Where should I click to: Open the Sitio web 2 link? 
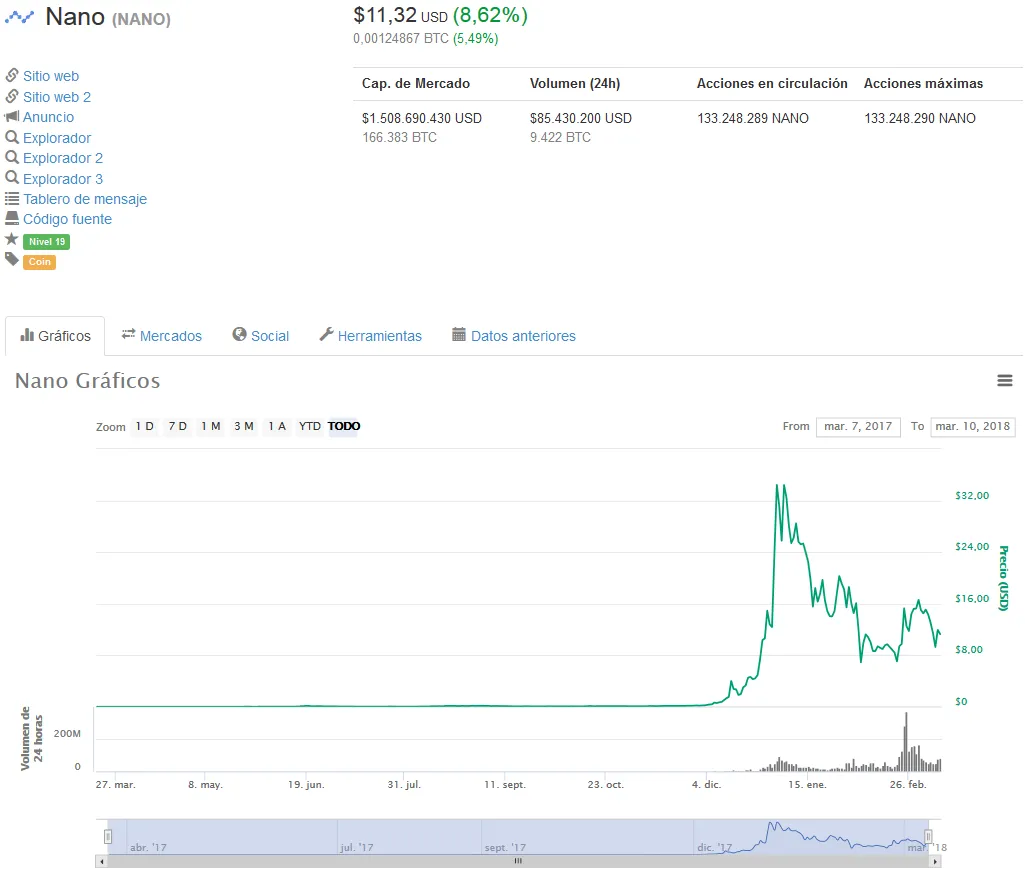pos(57,97)
